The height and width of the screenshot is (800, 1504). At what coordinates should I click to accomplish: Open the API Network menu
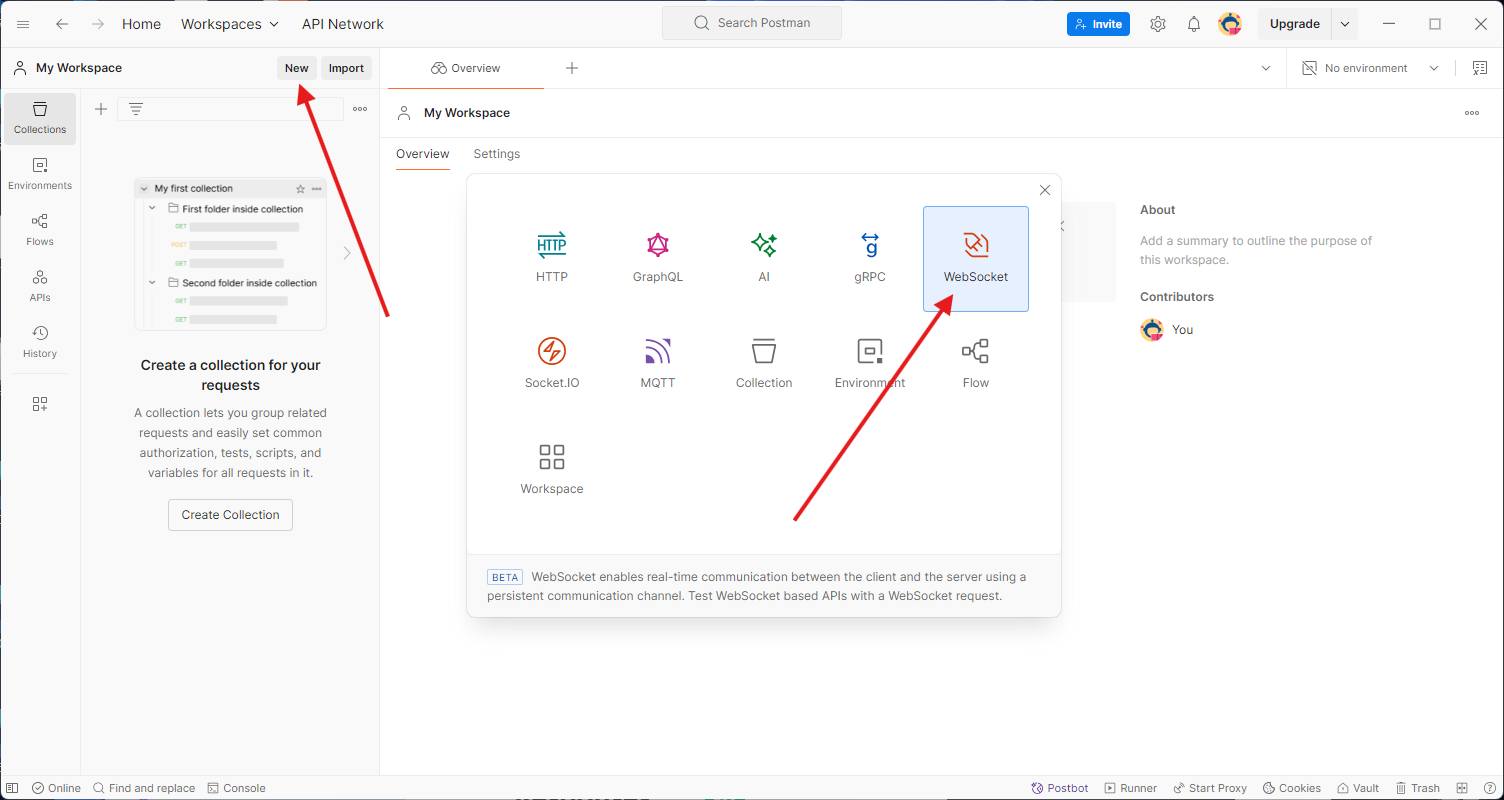pos(342,24)
